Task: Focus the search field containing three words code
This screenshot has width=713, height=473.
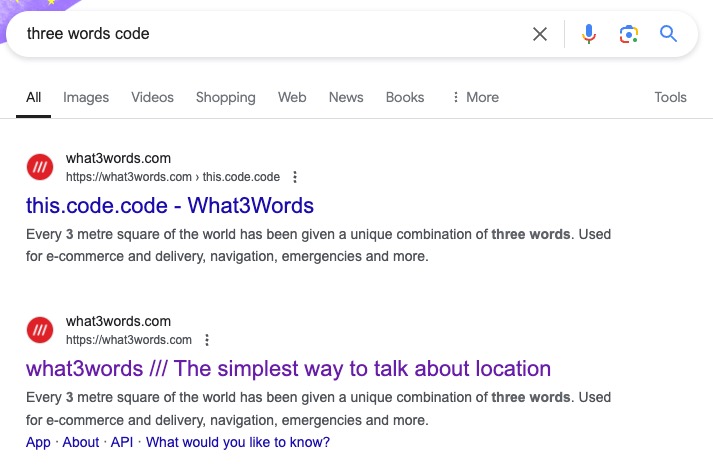Action: click(273, 34)
